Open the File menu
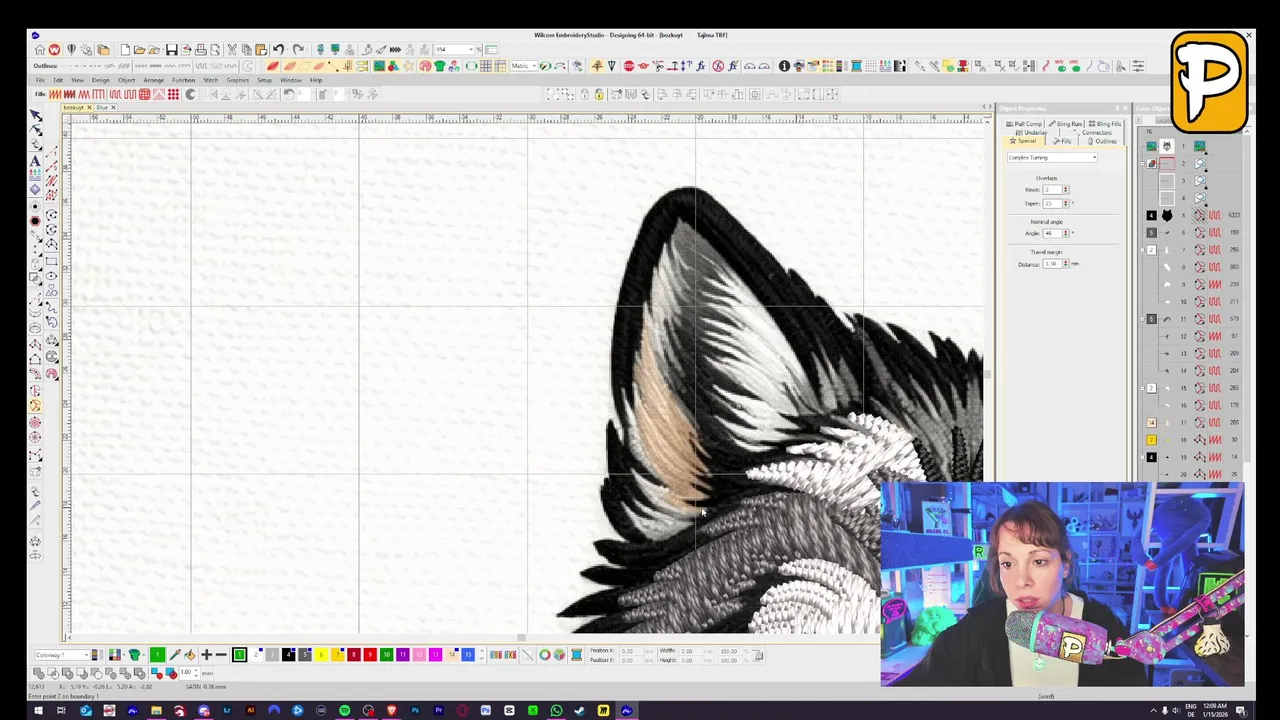 40,80
